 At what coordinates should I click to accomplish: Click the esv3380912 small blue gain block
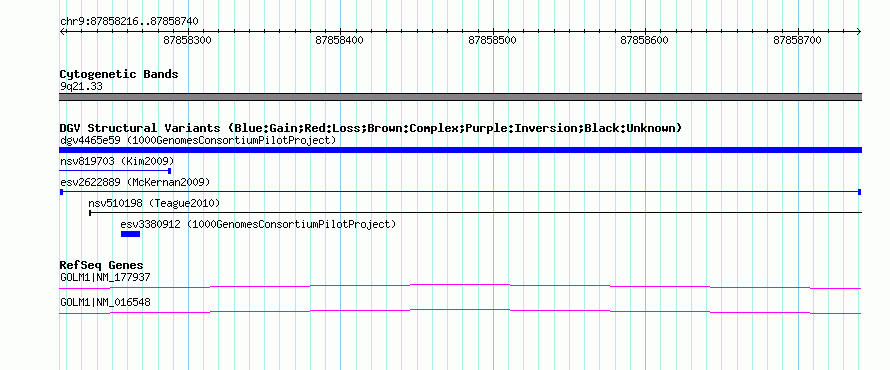click(x=130, y=233)
